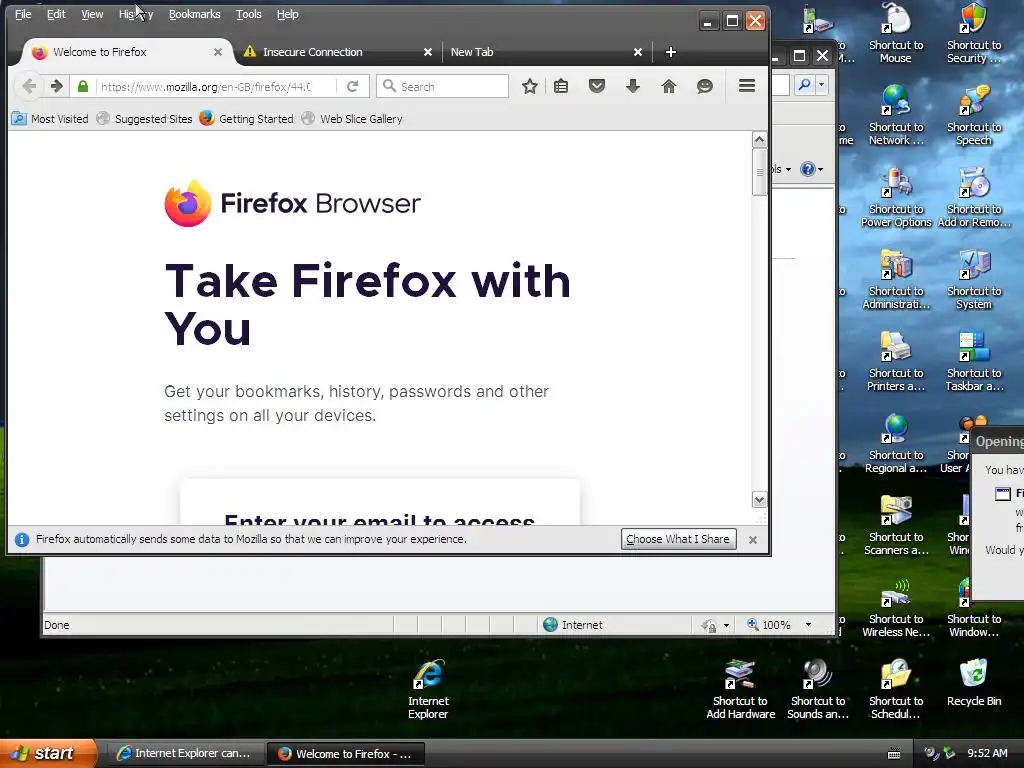
Task: Click Welcome to Firefox taskbar button
Action: tap(345, 754)
